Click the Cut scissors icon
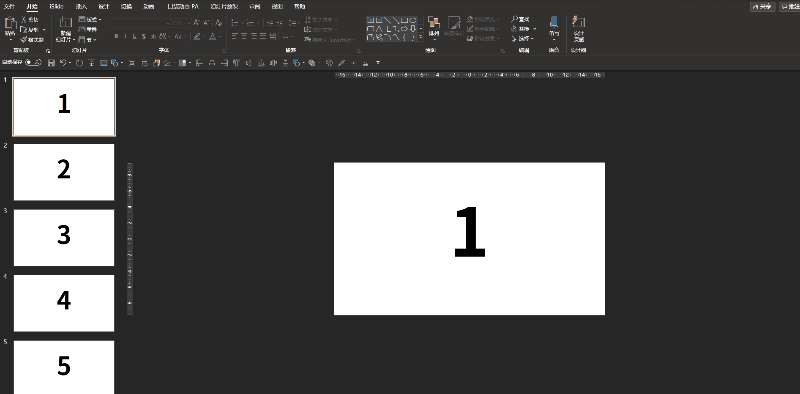 pyautogui.click(x=23, y=19)
